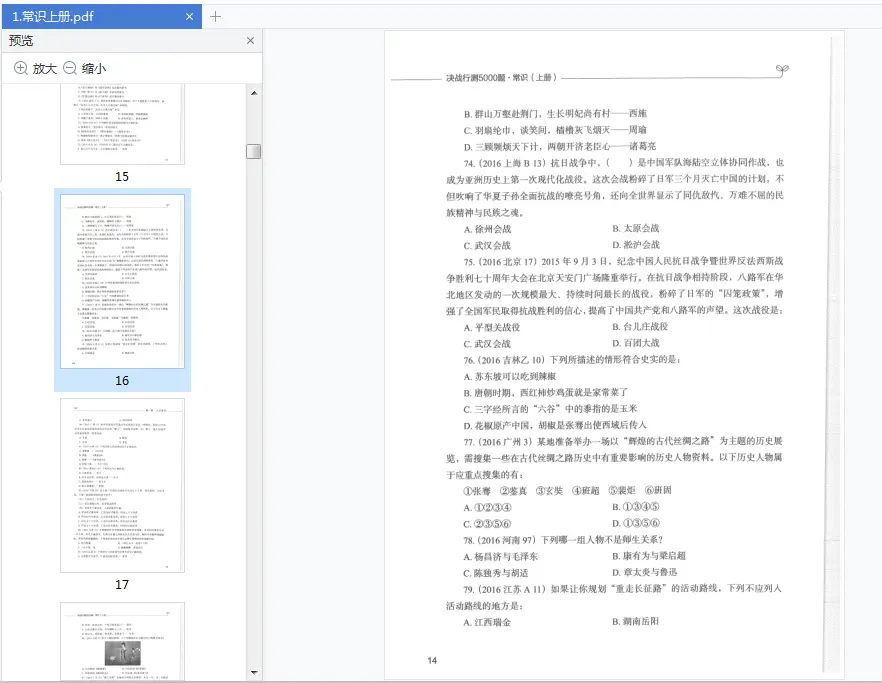
Task: Click option C. 陈独秀与胡适
Action: click(496, 573)
